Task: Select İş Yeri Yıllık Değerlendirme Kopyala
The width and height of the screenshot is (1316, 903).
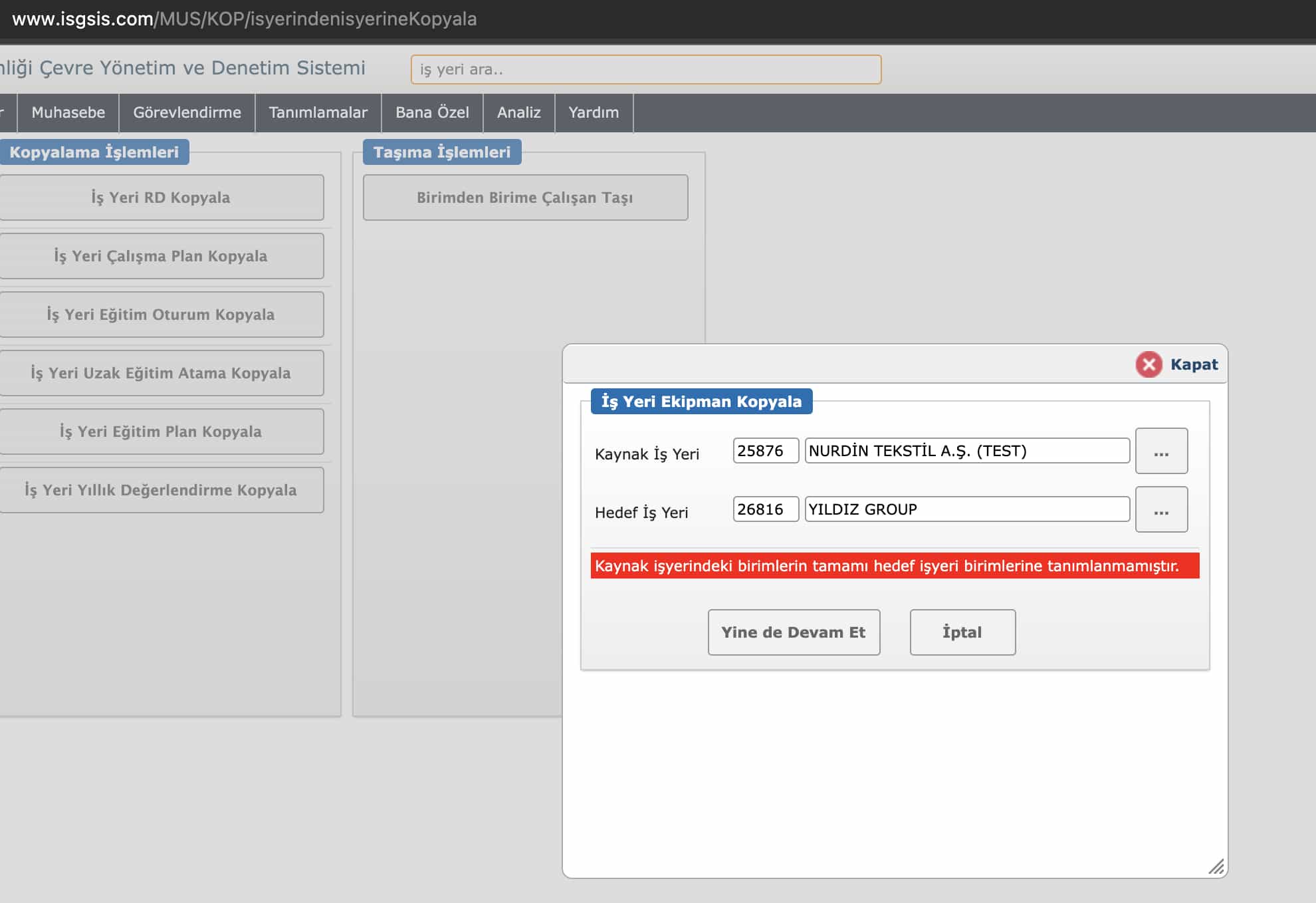Action: tap(160, 490)
